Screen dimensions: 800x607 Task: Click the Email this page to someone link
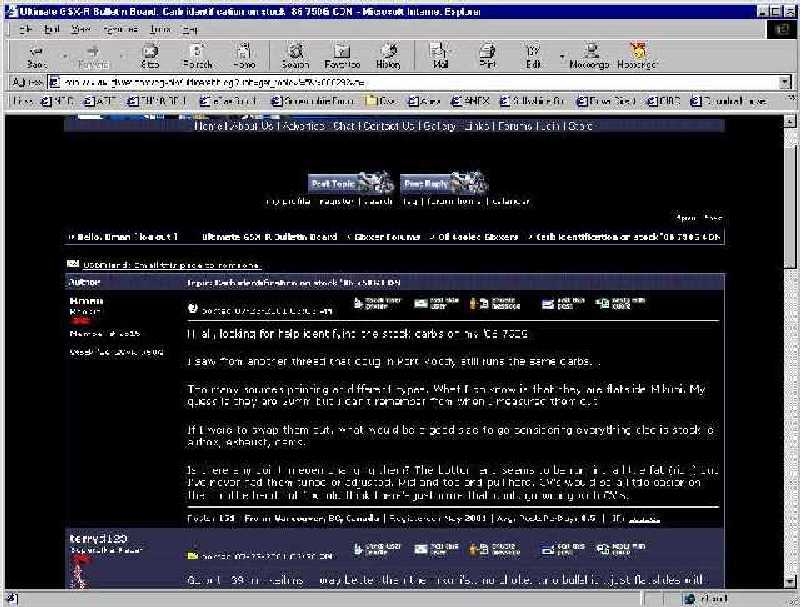(x=196, y=265)
